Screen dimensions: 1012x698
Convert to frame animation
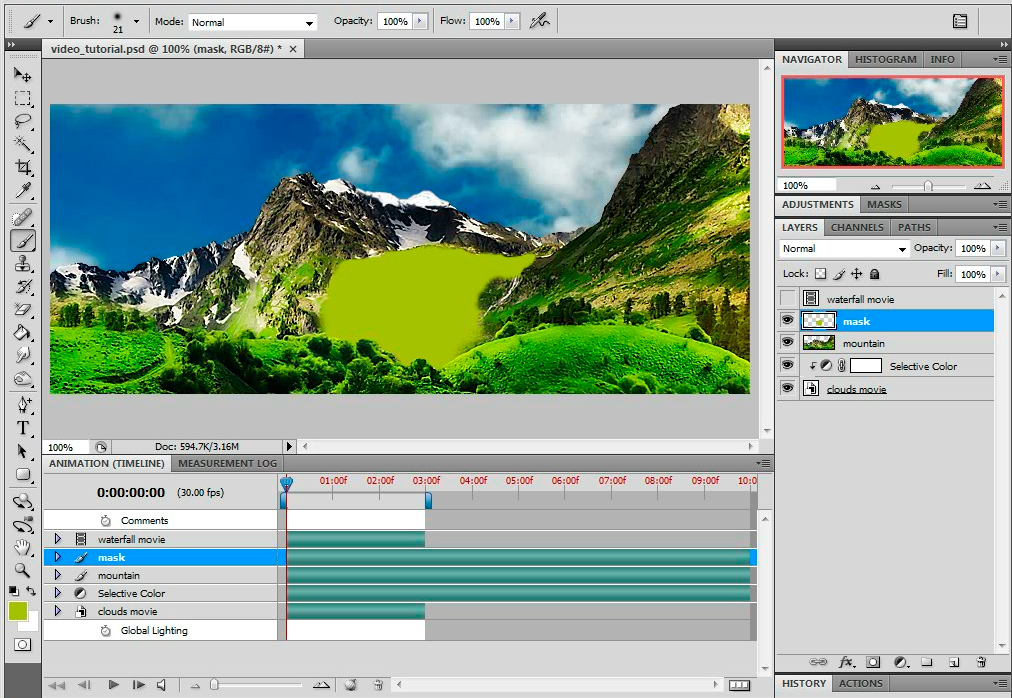click(740, 685)
